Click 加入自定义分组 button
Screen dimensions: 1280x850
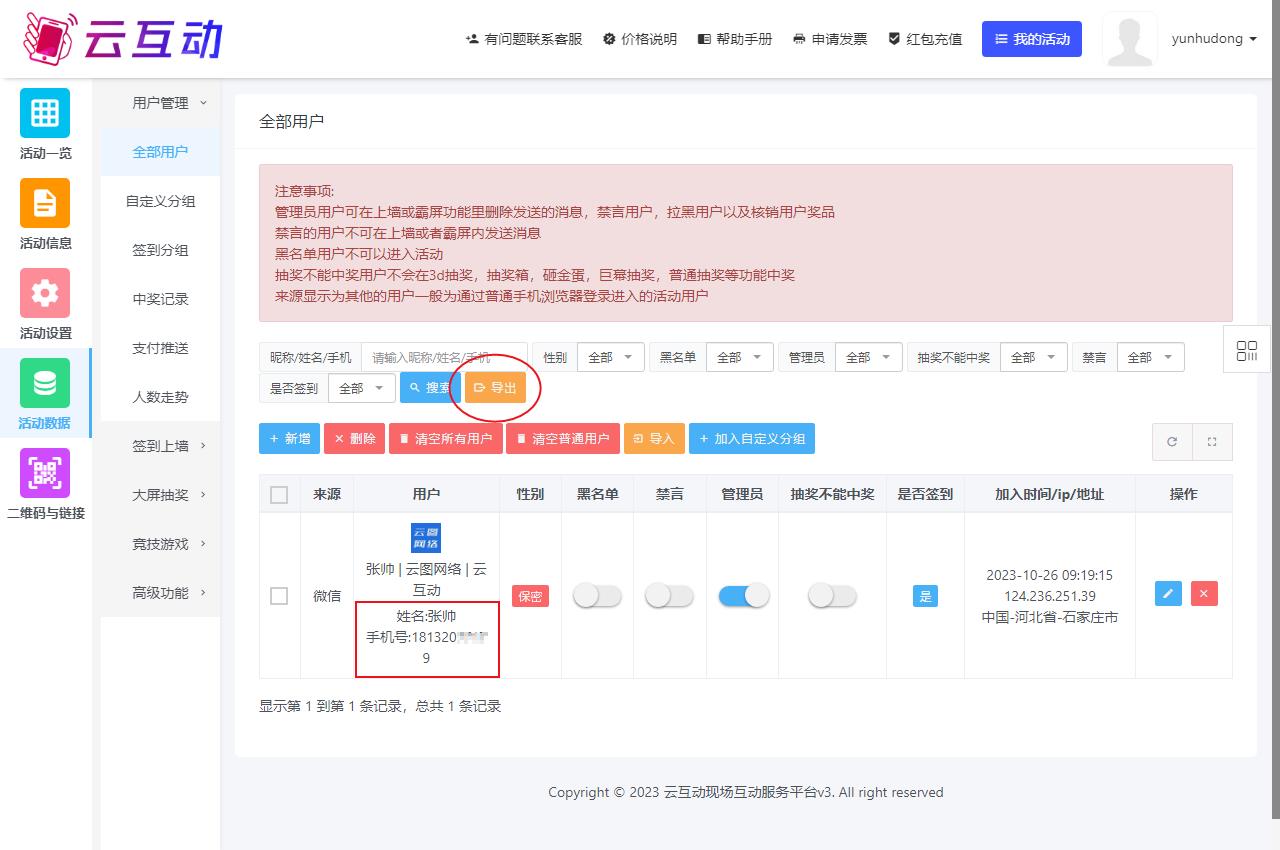(x=752, y=439)
